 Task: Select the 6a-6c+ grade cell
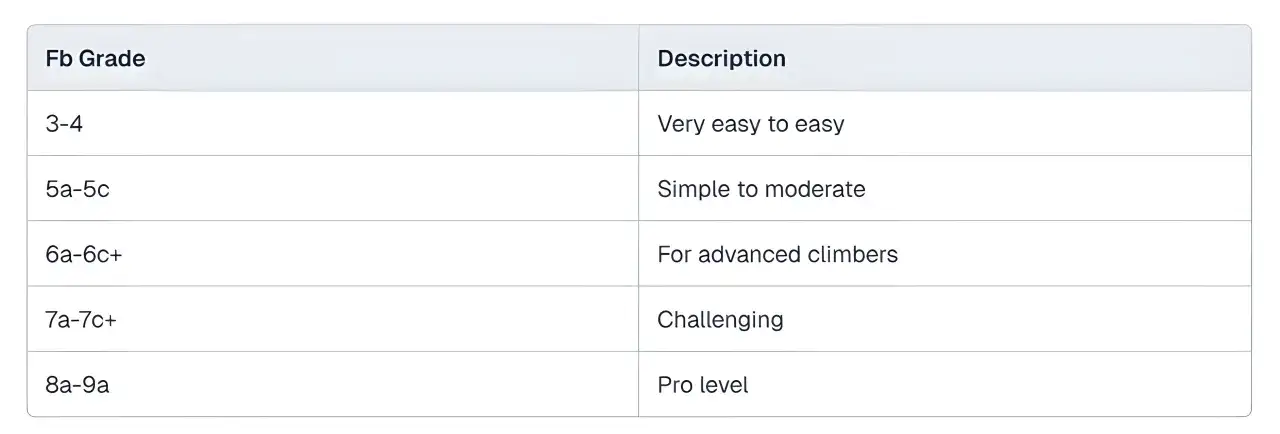(x=84, y=254)
